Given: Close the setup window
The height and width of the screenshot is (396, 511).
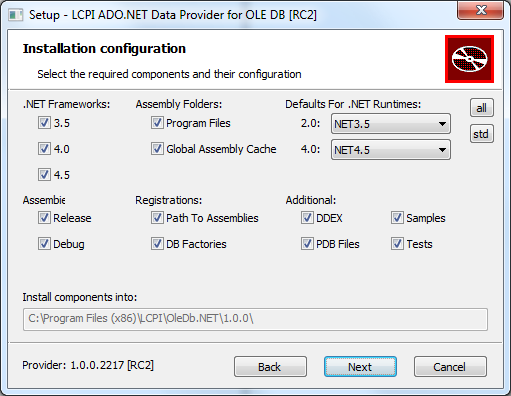Looking at the screenshot, I should 480,10.
